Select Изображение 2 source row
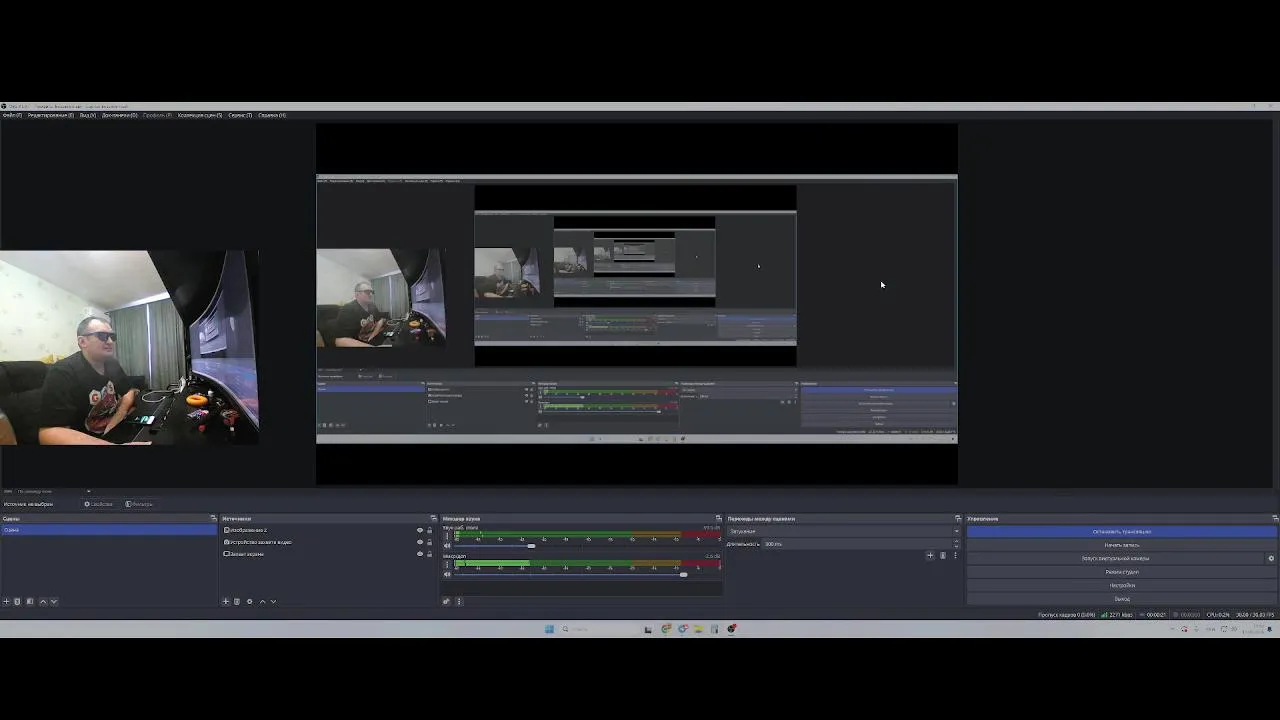 click(326, 530)
